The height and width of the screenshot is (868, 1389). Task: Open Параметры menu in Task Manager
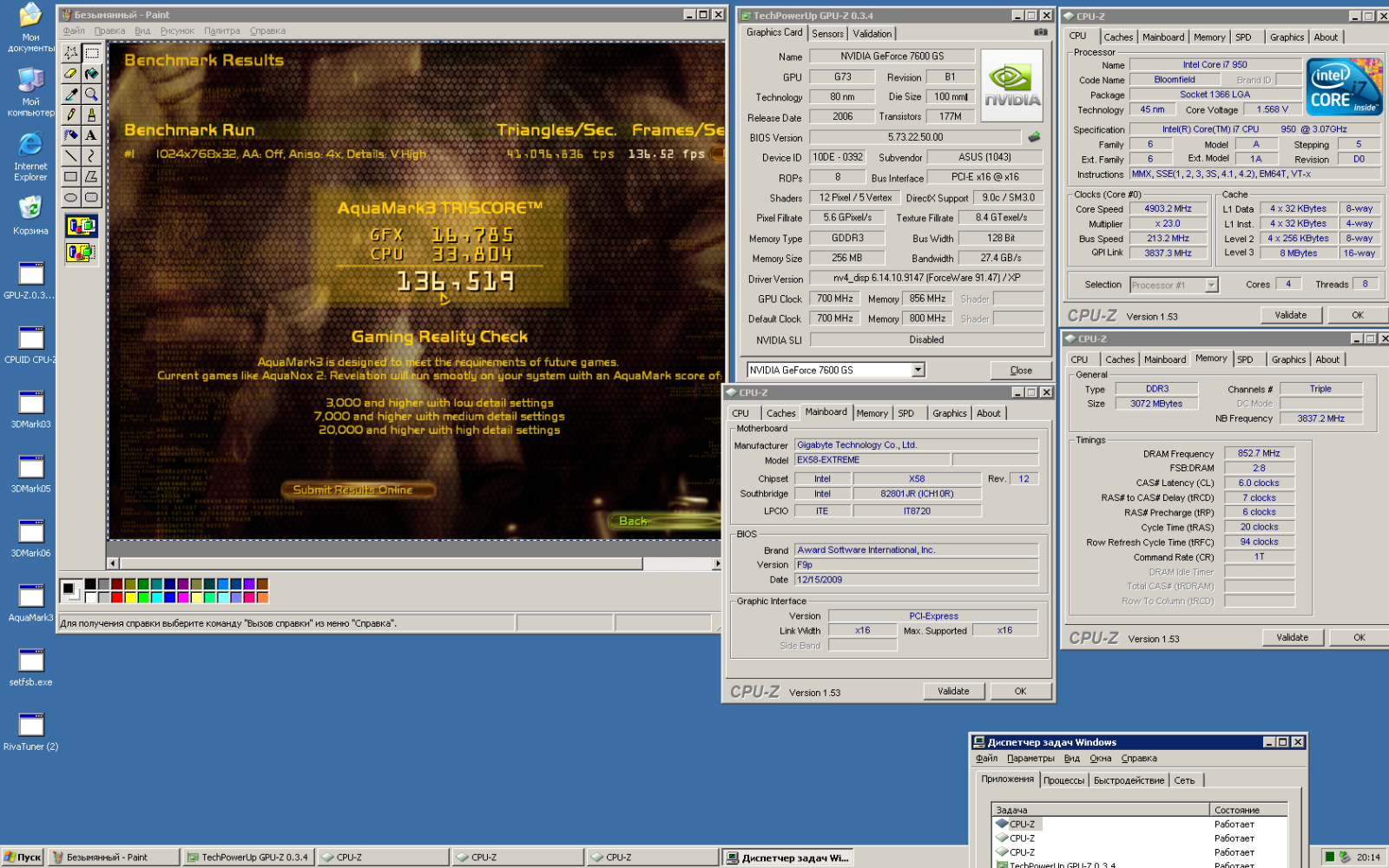[x=1030, y=758]
